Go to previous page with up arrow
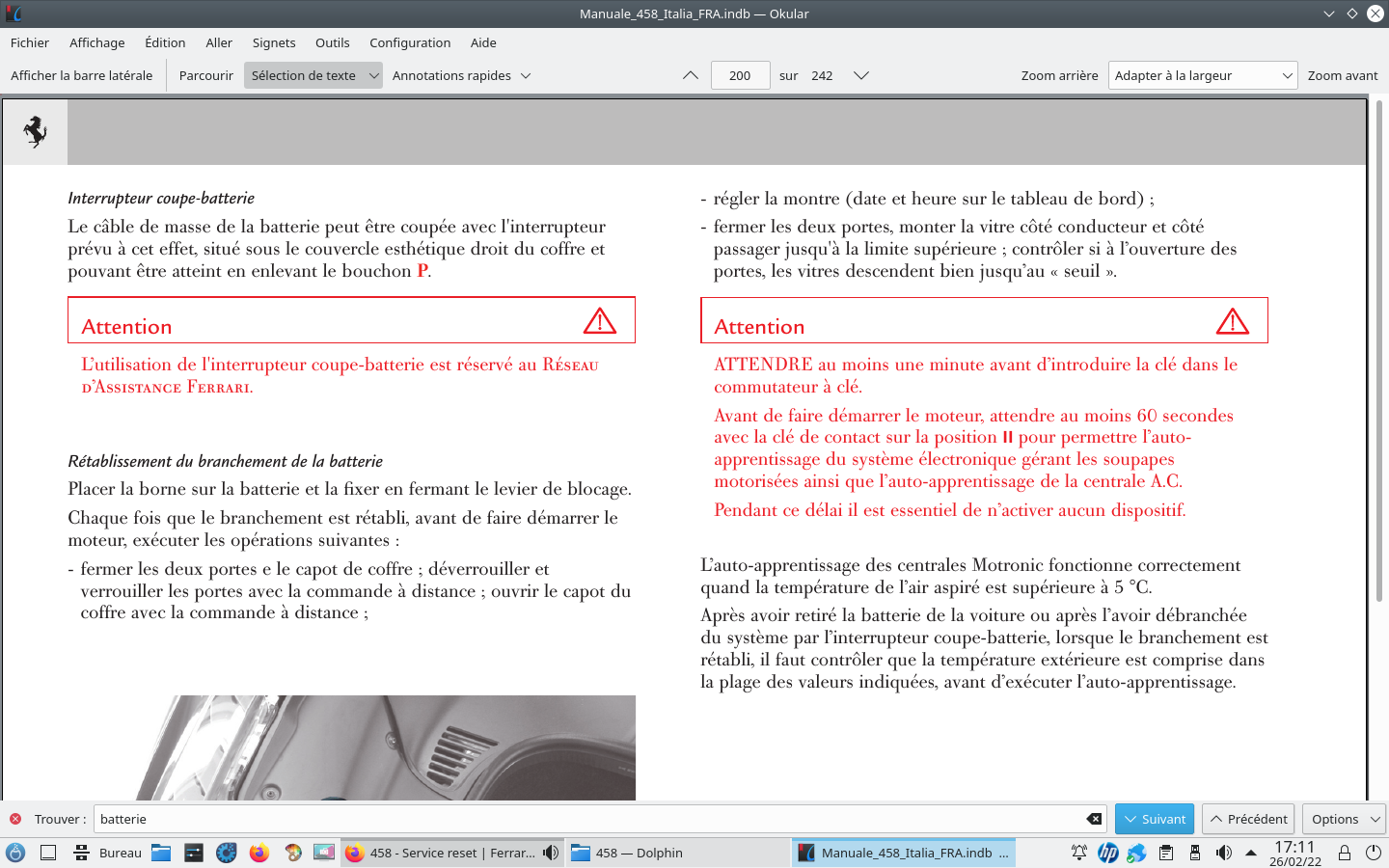The height and width of the screenshot is (868, 1389). pyautogui.click(x=691, y=75)
